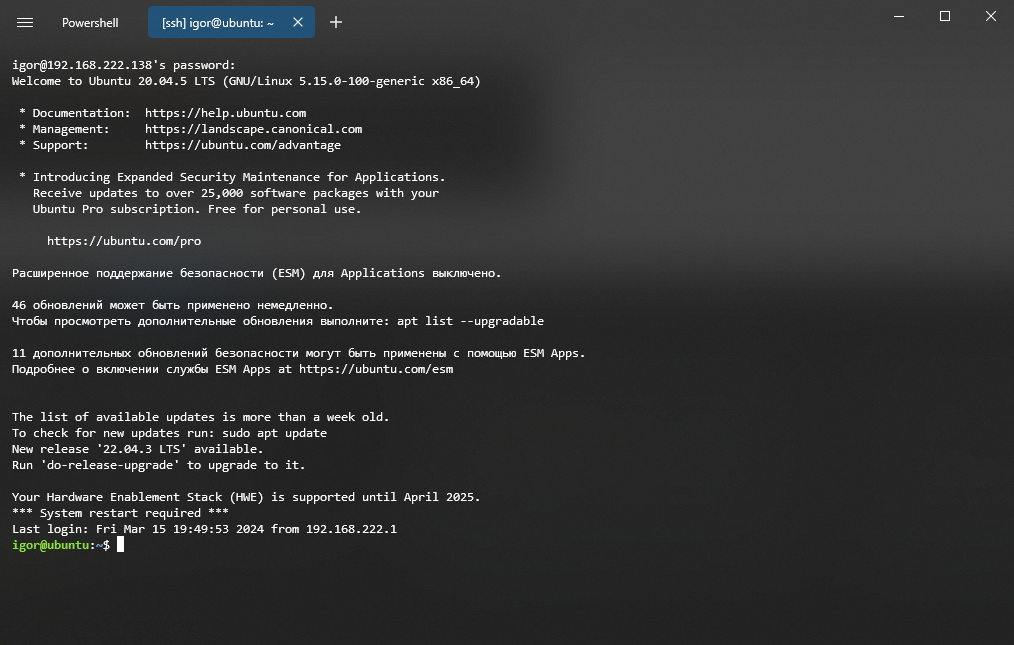The image size is (1014, 645).
Task: Click the '46 обновлений' line
Action: click(x=173, y=305)
